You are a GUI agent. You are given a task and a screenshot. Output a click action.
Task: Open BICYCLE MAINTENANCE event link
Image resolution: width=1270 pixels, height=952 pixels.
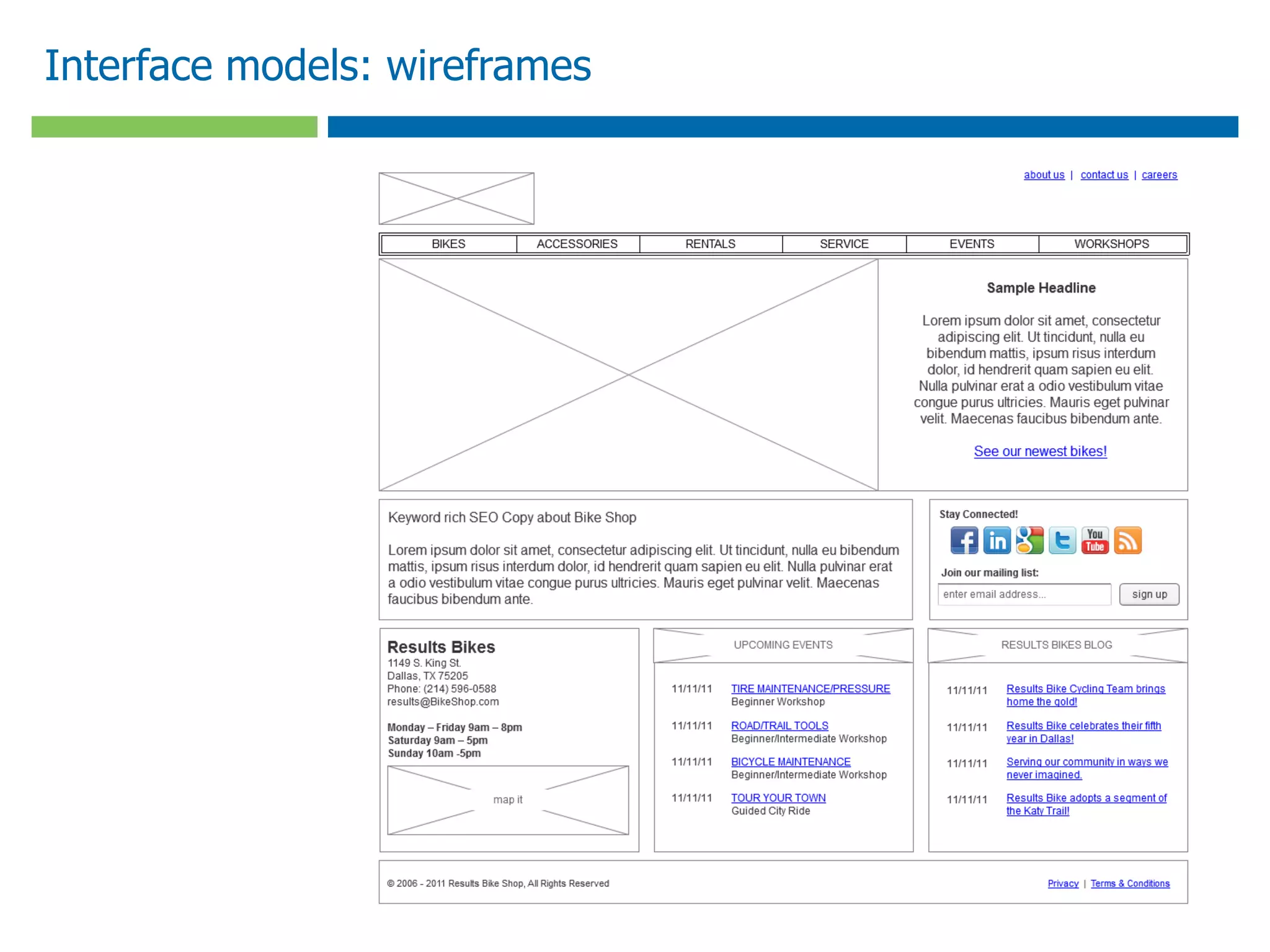click(x=791, y=762)
